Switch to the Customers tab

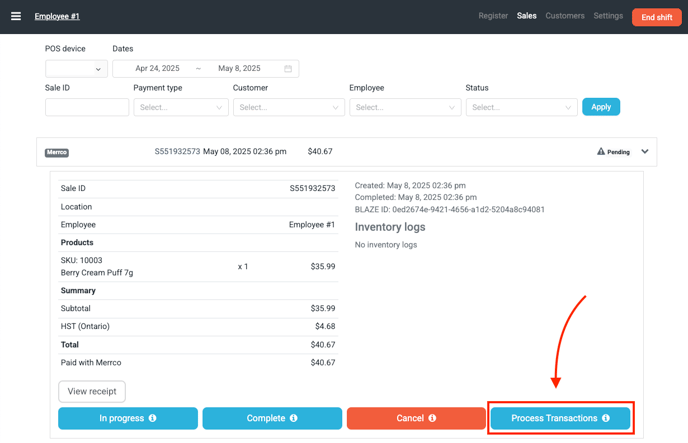click(564, 16)
